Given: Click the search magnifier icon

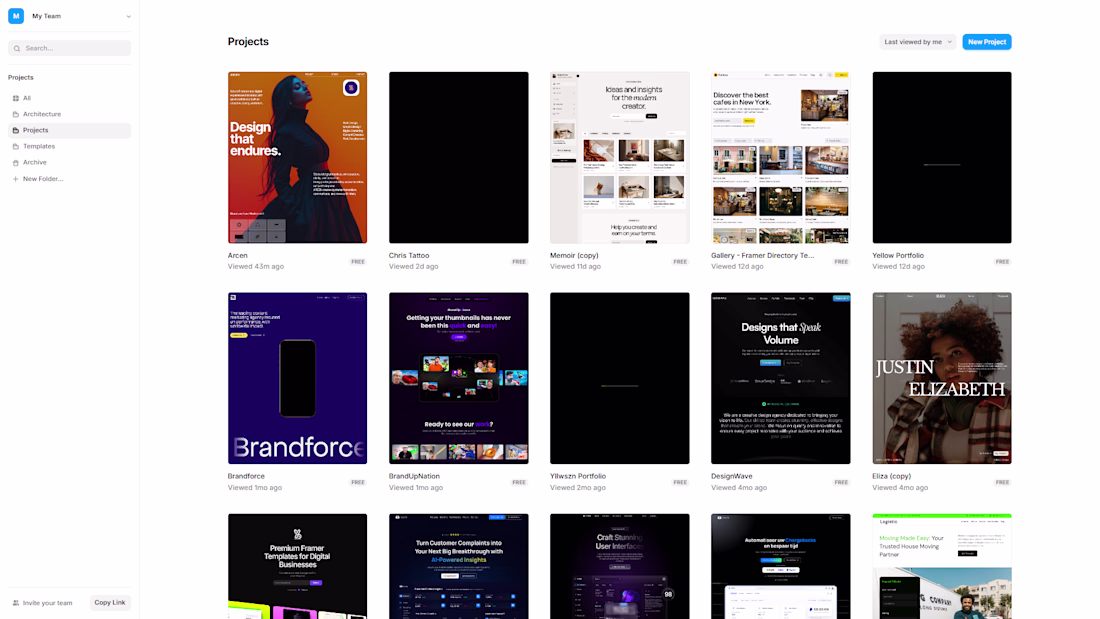Looking at the screenshot, I should (x=17, y=48).
